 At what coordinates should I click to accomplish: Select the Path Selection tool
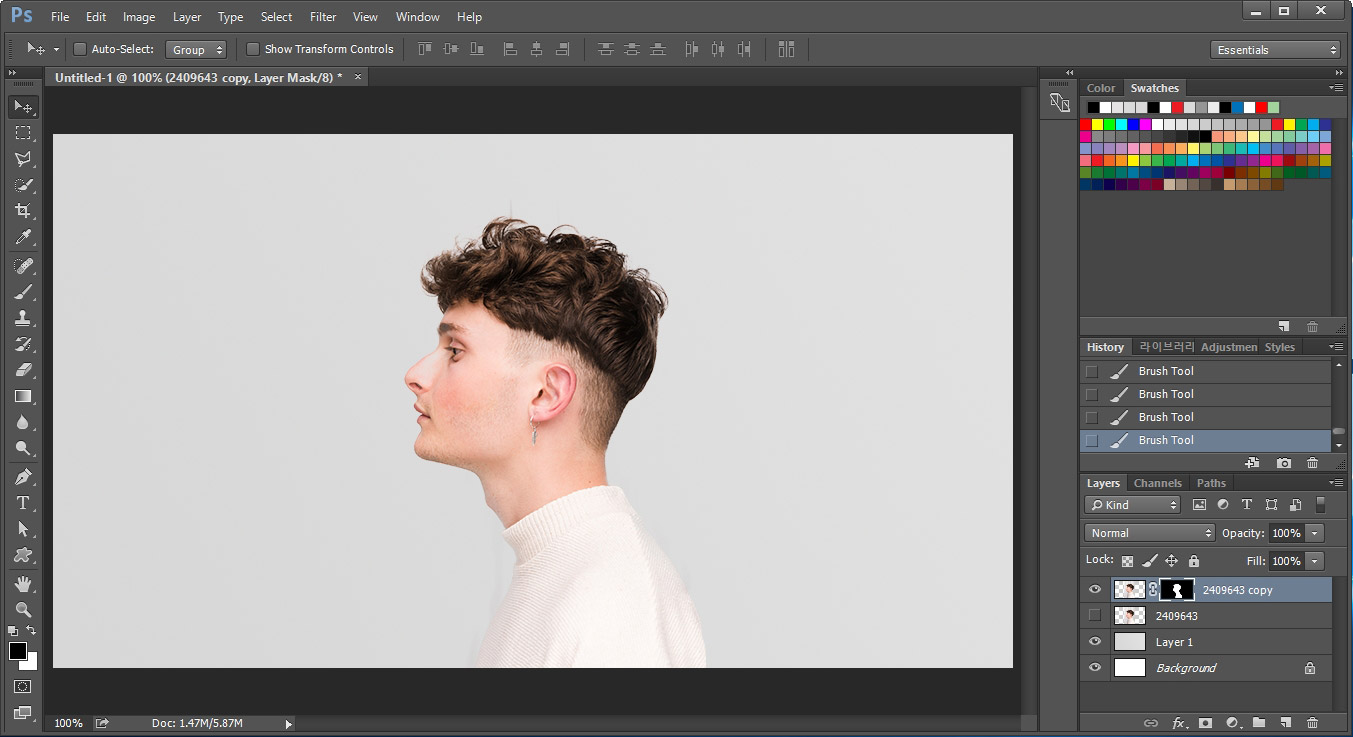23,529
